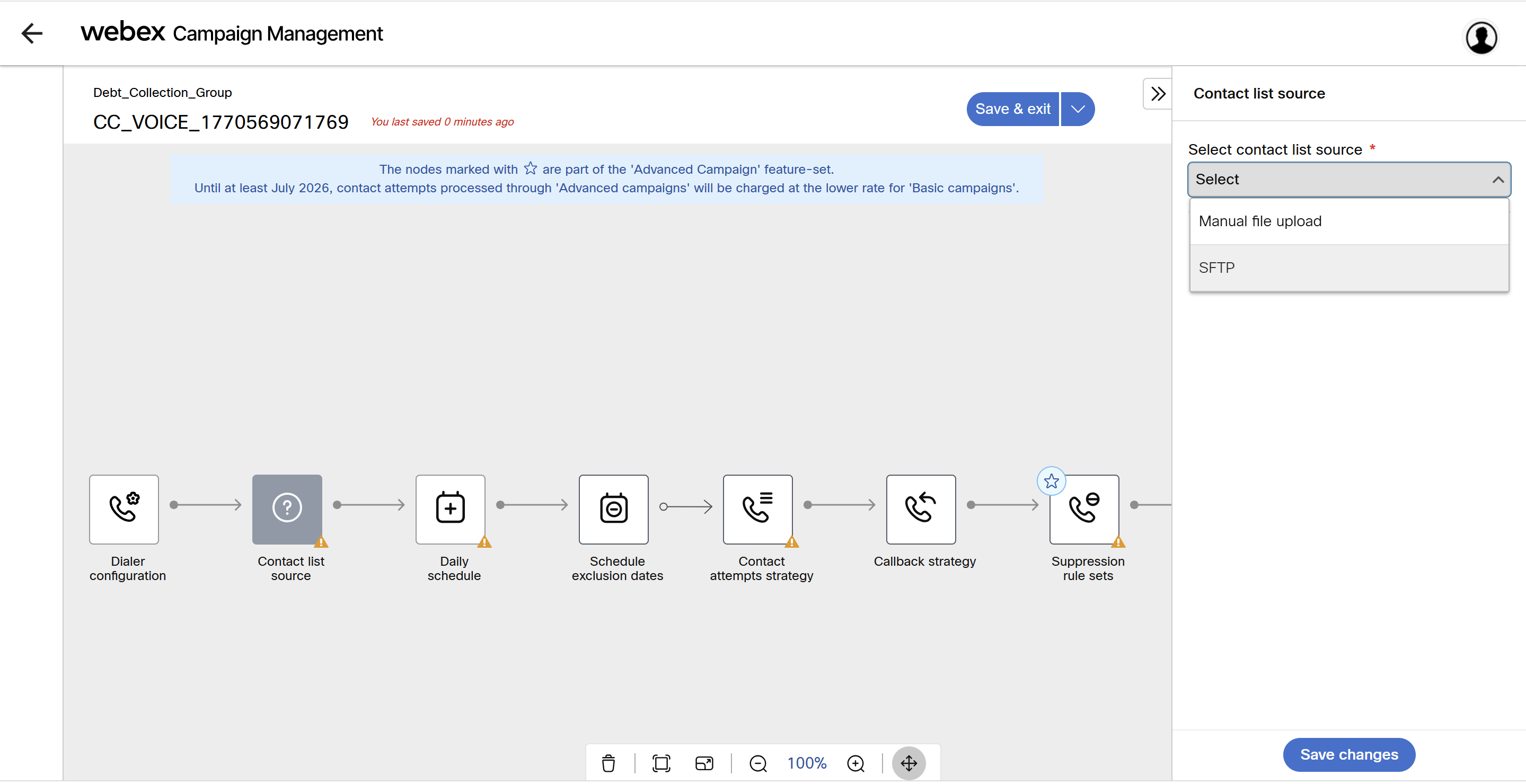Click the fit-to-screen frame icon
Screen dimensions: 1526x784
click(660, 763)
